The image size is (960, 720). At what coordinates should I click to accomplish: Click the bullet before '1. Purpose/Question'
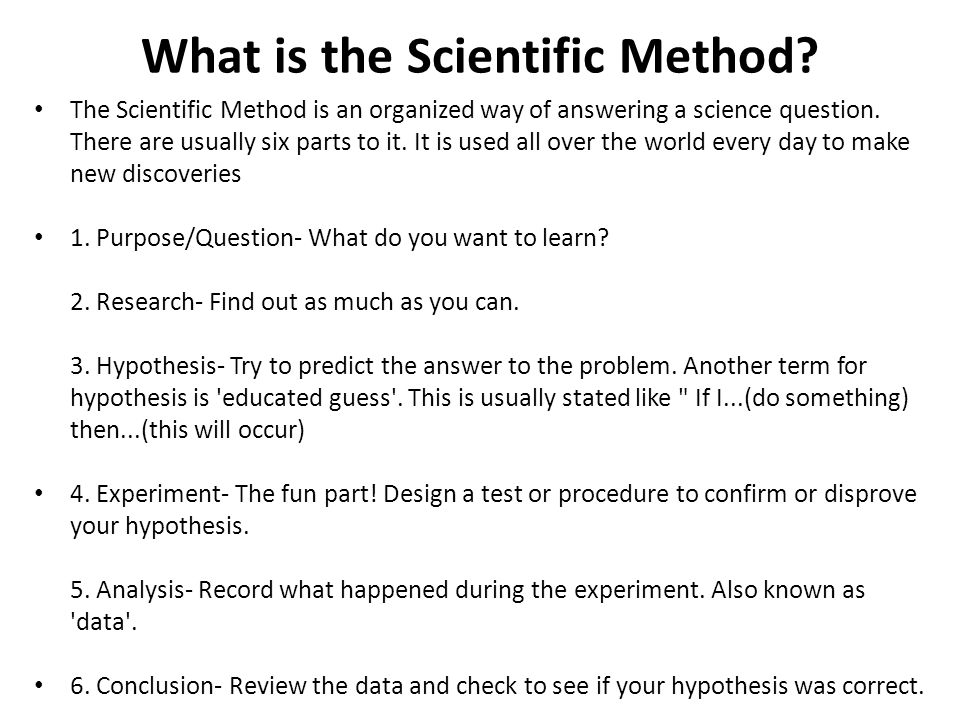(39, 238)
